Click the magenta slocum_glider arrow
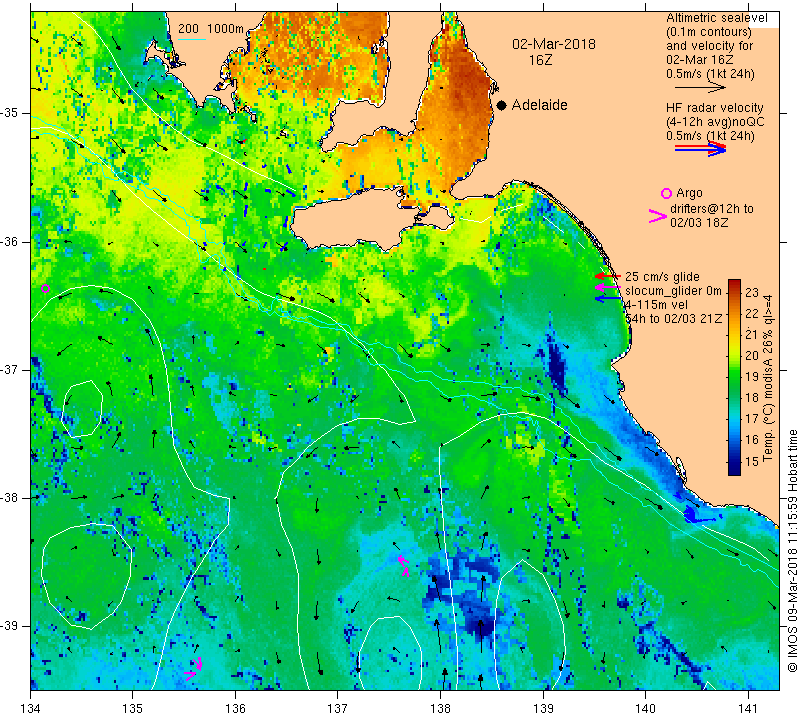This screenshot has width=800, height=720. coord(607,288)
